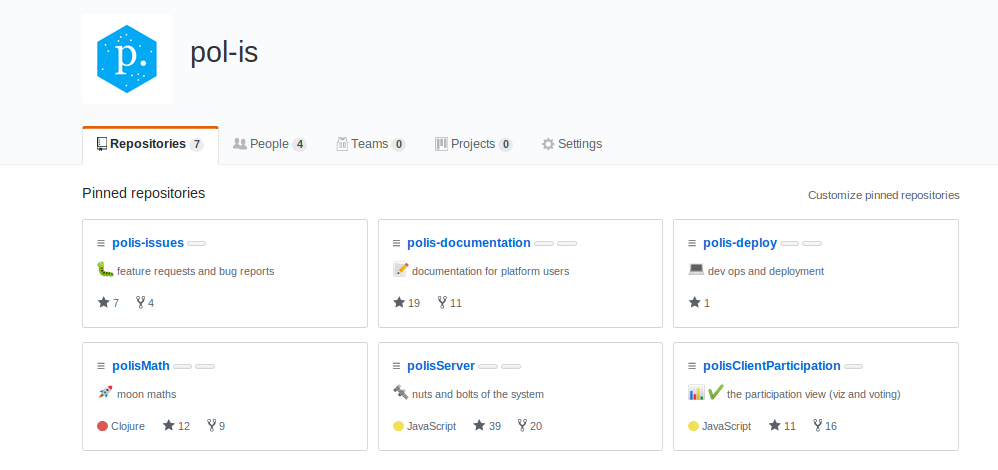Open the Projects tab
Viewport: 998px width, 470px height.
coord(474,144)
